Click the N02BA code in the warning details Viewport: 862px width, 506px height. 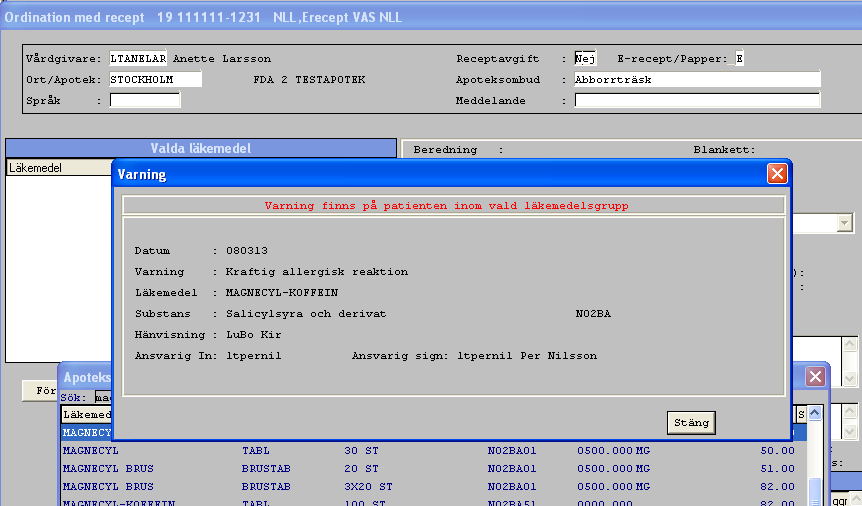point(593,314)
